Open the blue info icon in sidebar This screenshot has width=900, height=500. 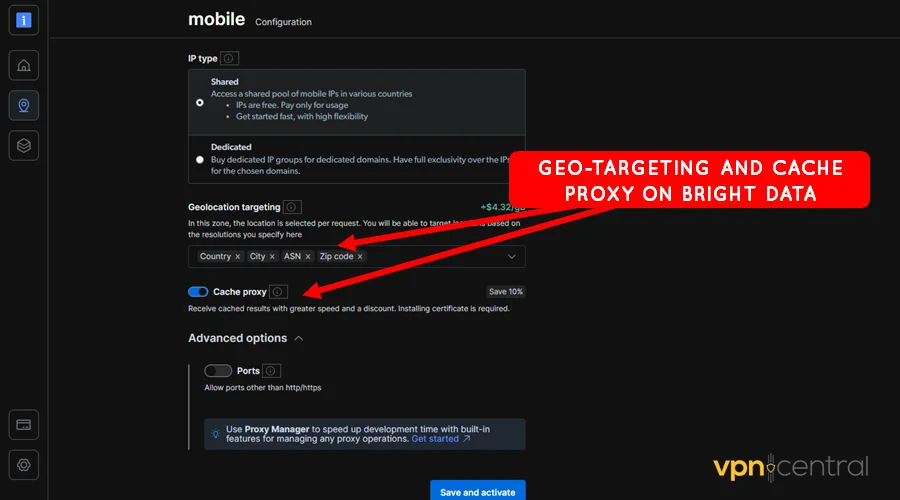24,21
